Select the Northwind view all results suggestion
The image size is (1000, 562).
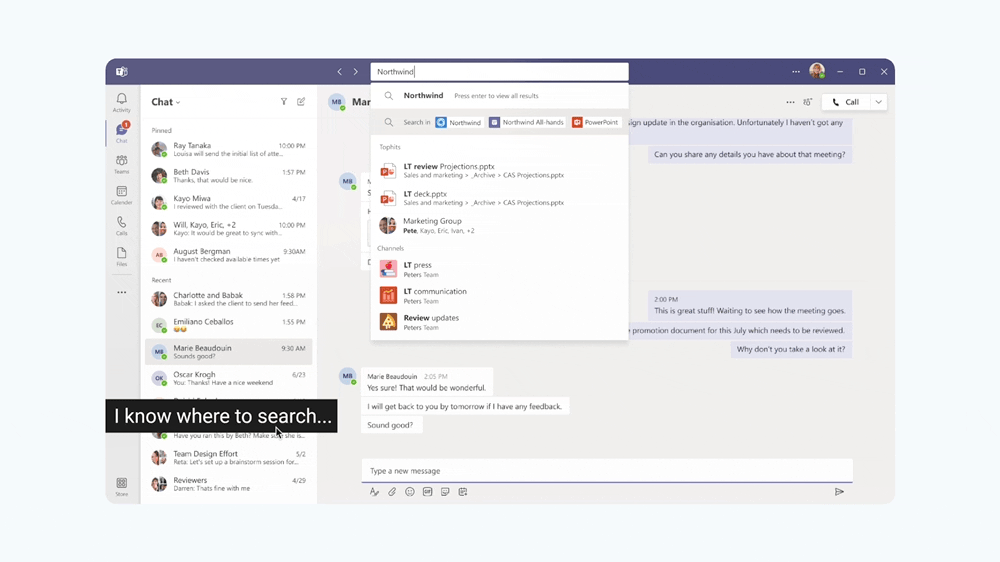coord(499,96)
